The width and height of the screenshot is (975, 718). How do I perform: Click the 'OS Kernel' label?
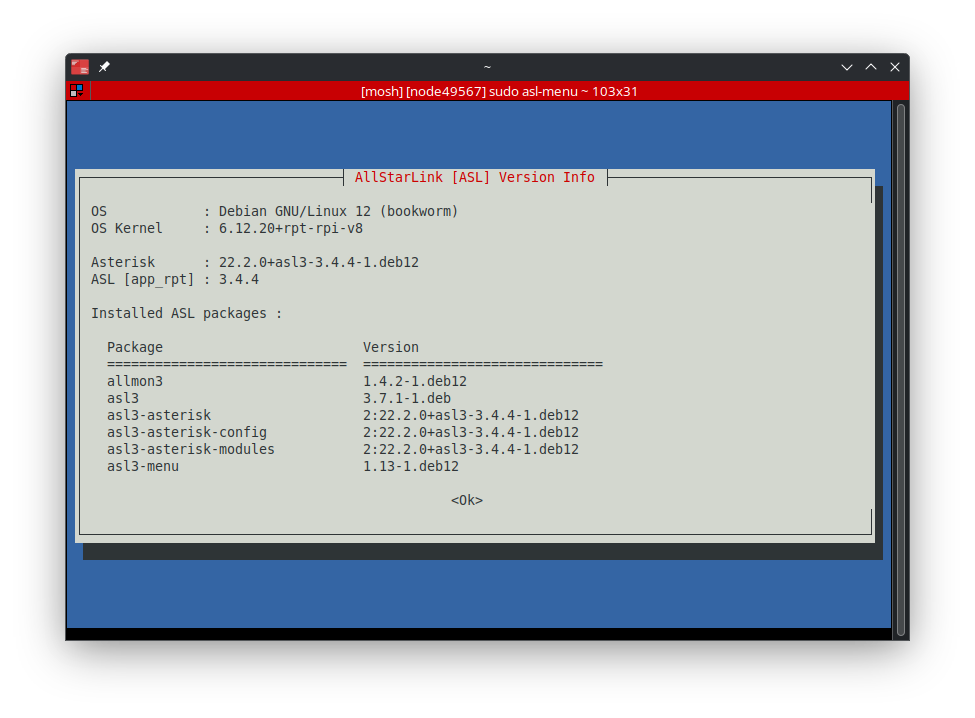click(x=126, y=228)
